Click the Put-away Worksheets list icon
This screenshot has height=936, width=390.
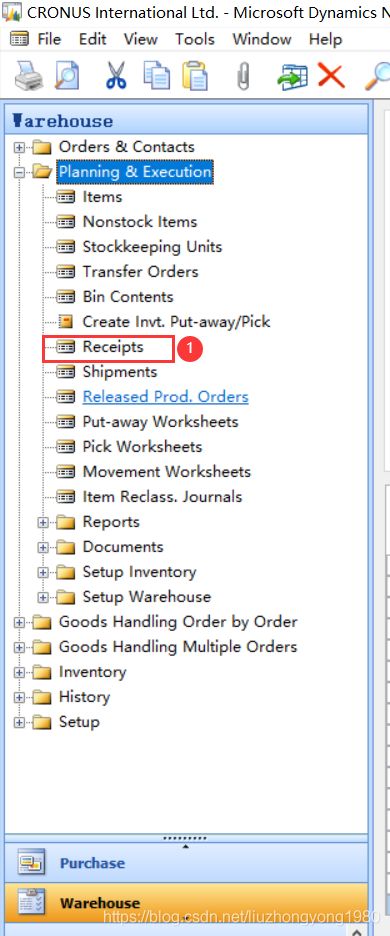(x=66, y=422)
